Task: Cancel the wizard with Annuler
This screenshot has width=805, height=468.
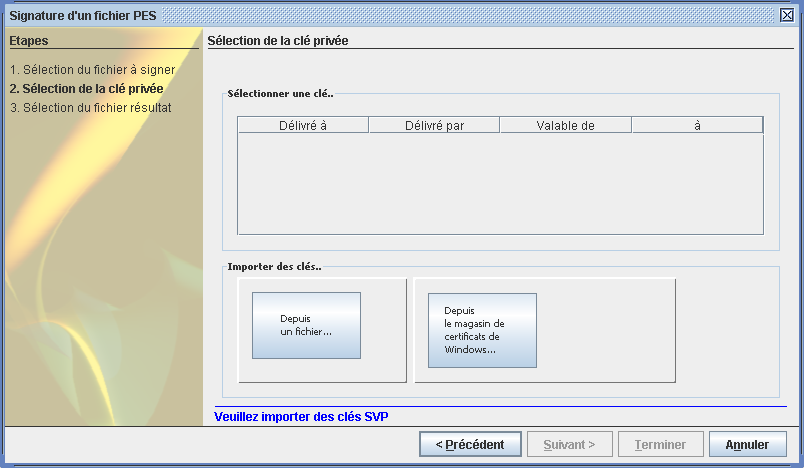Action: tap(747, 444)
